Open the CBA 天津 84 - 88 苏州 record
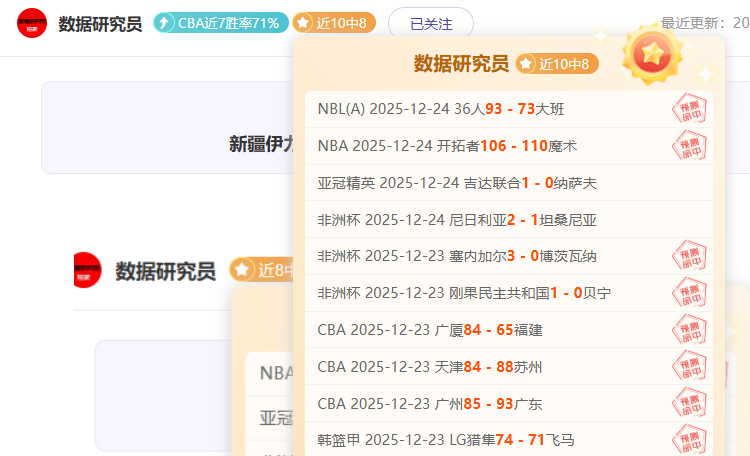Viewport: 750px width, 456px height. (x=430, y=367)
